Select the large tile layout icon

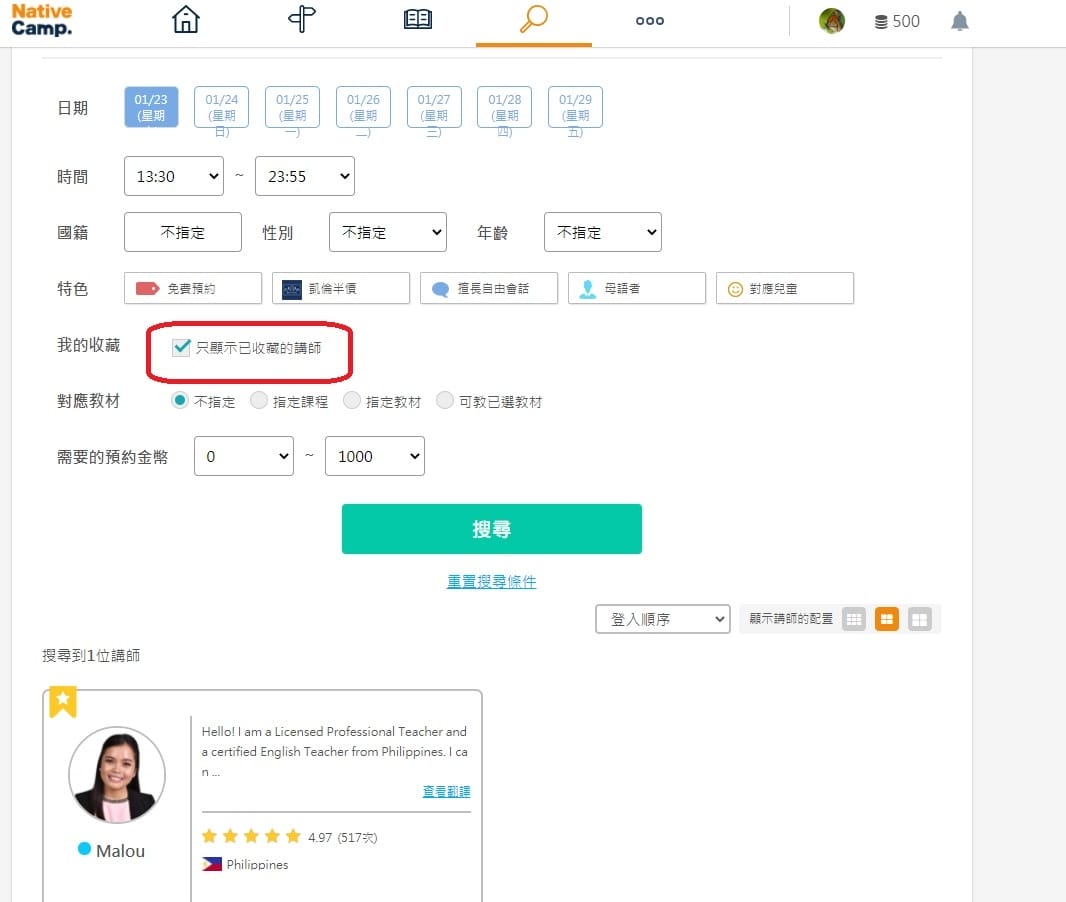click(x=919, y=620)
